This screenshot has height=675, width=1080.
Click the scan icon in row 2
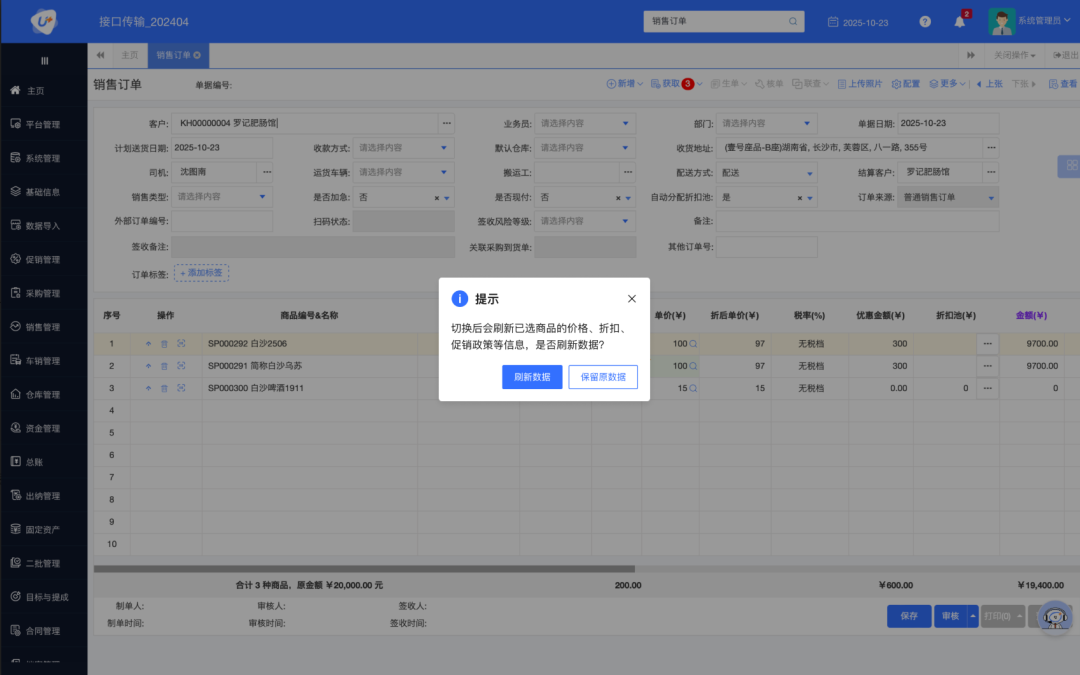tap(181, 366)
